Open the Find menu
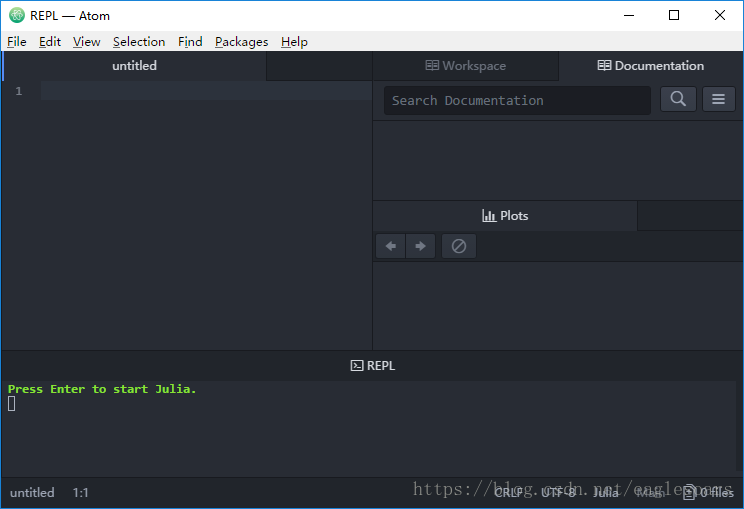The height and width of the screenshot is (509, 744). (190, 42)
